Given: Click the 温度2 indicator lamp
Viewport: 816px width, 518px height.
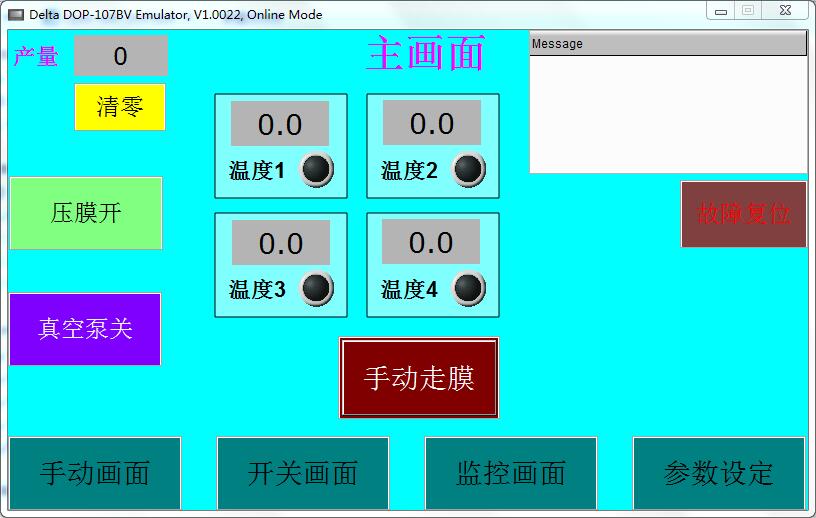Looking at the screenshot, I should click(x=469, y=170).
